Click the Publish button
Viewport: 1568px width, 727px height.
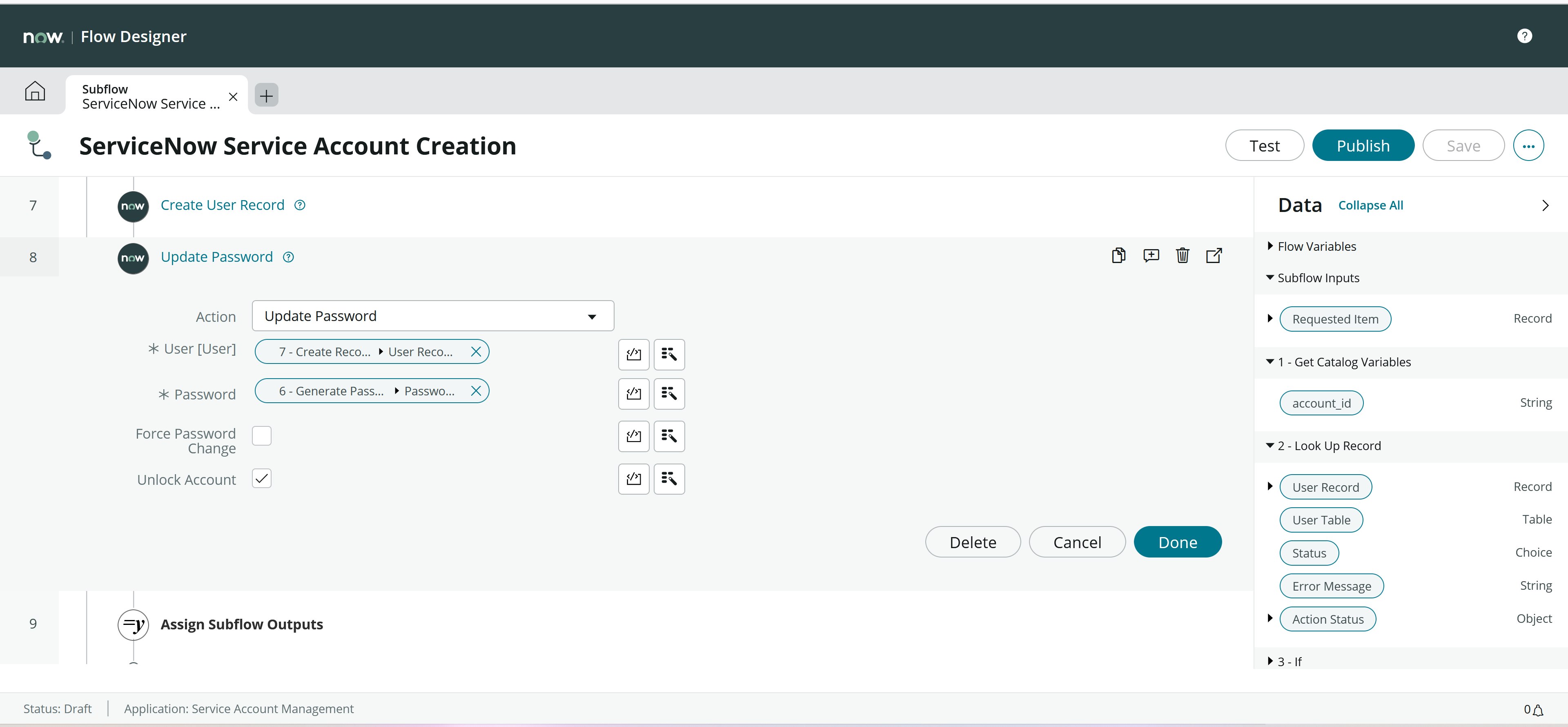tap(1363, 145)
